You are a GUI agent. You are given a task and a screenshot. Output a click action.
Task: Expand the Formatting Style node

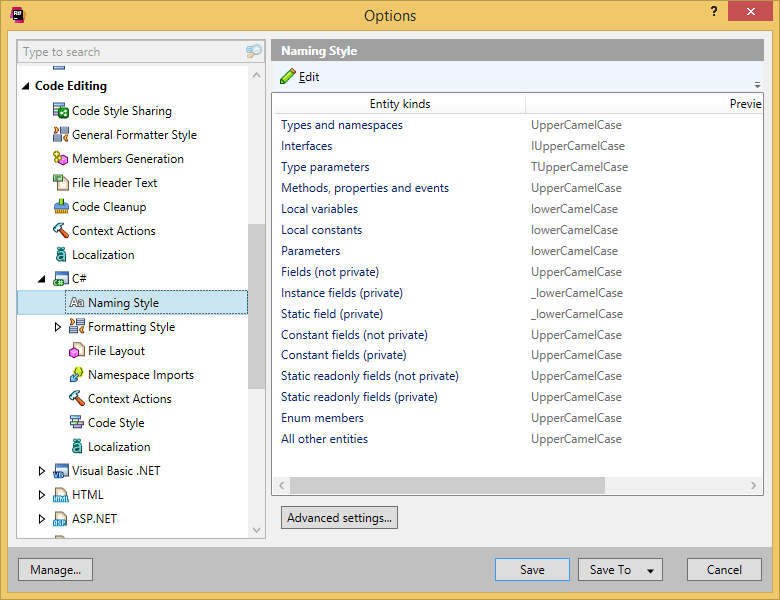58,327
